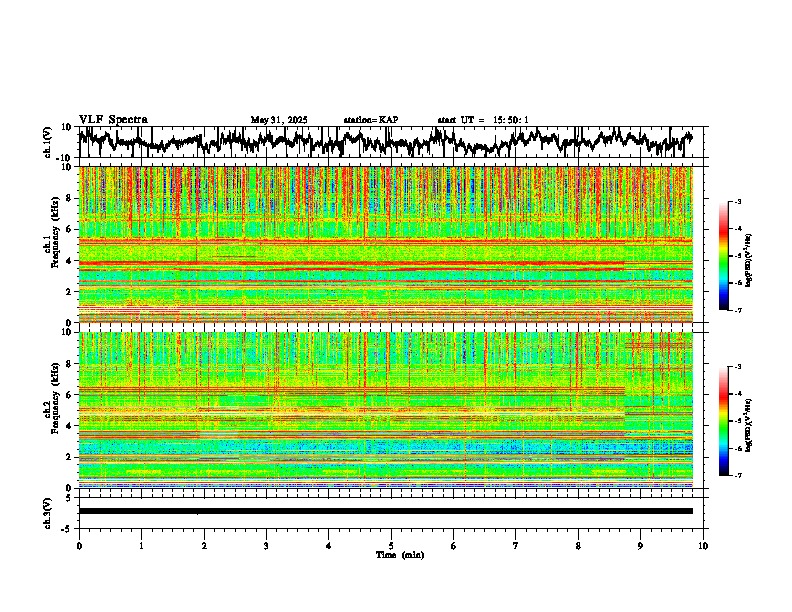Screen dimensions: 792x612
Task: Click the "-5" tick on ch.3(V) axis
Action: point(68,529)
